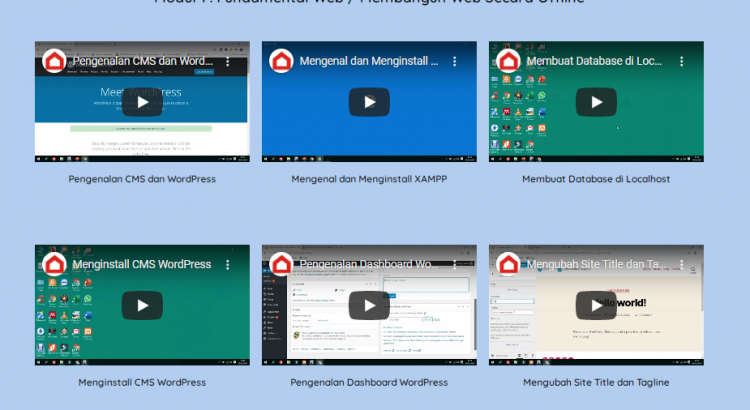Open three-dot menu on Pengenalan Dashboard video

(x=455, y=265)
